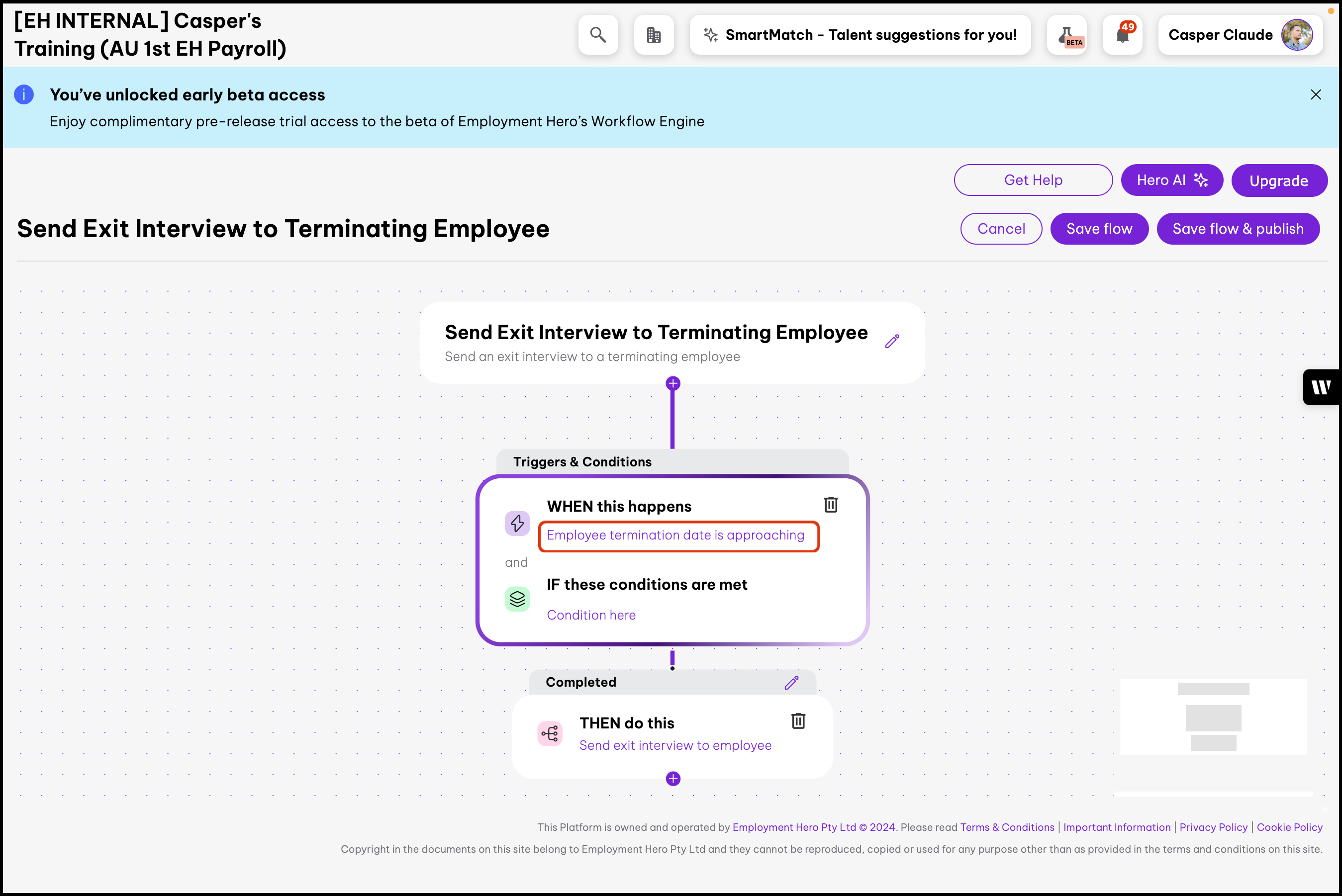Dismiss the early beta access banner
Screen dimensions: 1342x896
point(1316,95)
